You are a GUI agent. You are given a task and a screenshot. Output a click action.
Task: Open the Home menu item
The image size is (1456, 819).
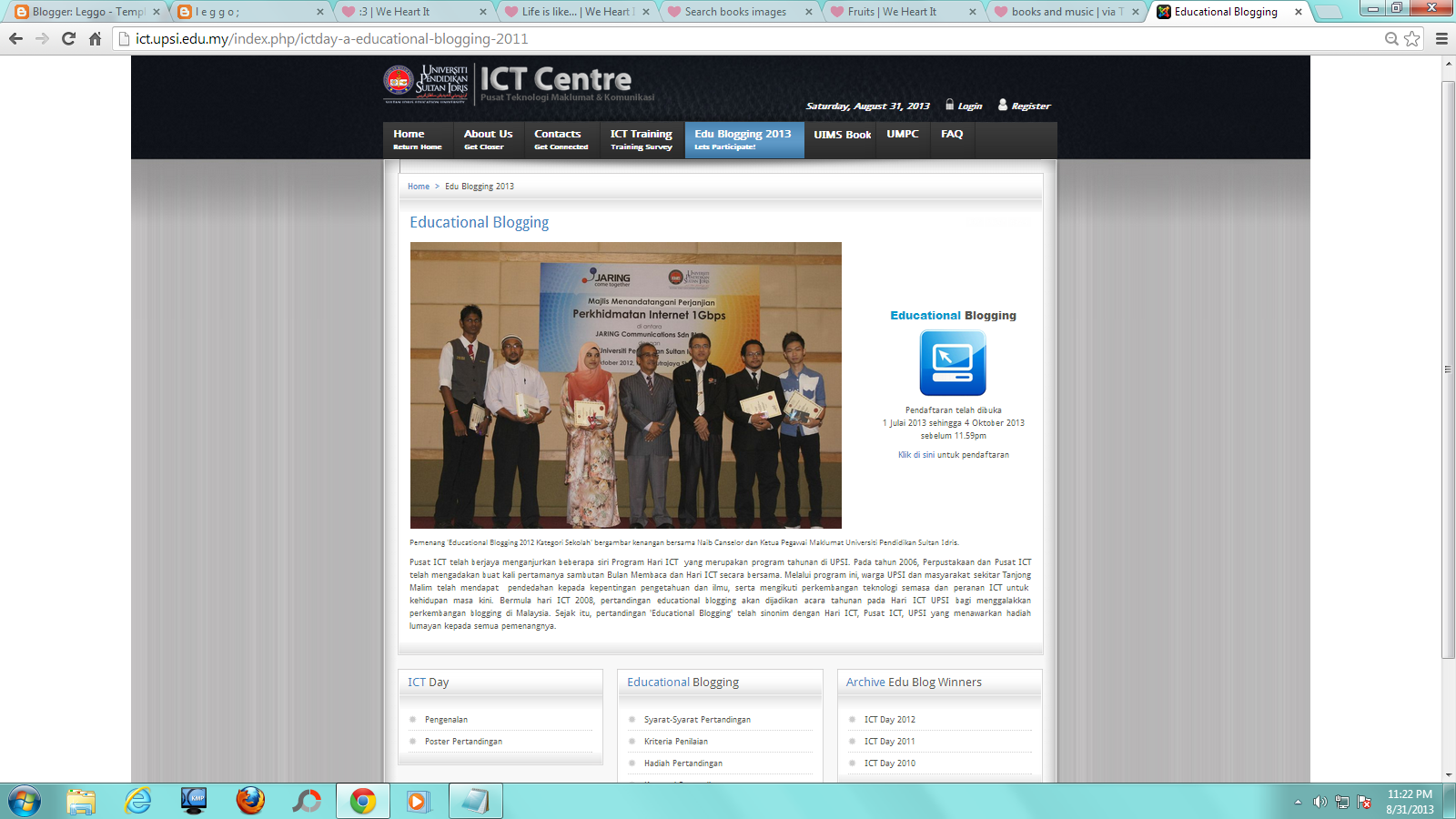tap(418, 139)
